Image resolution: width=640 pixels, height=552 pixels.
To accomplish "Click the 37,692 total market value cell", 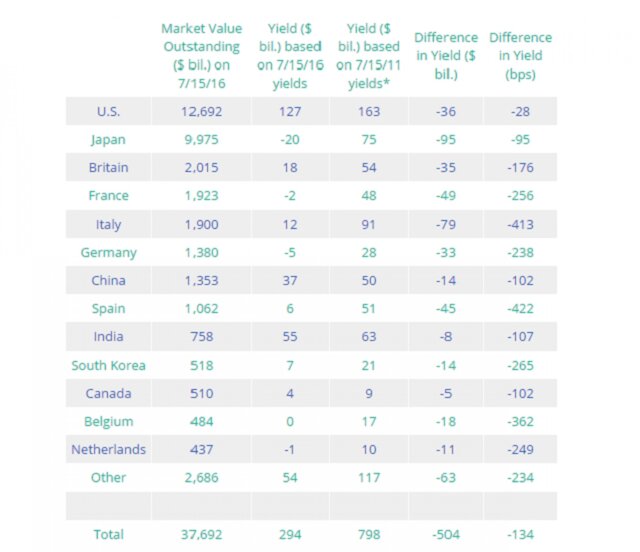I will [200, 535].
